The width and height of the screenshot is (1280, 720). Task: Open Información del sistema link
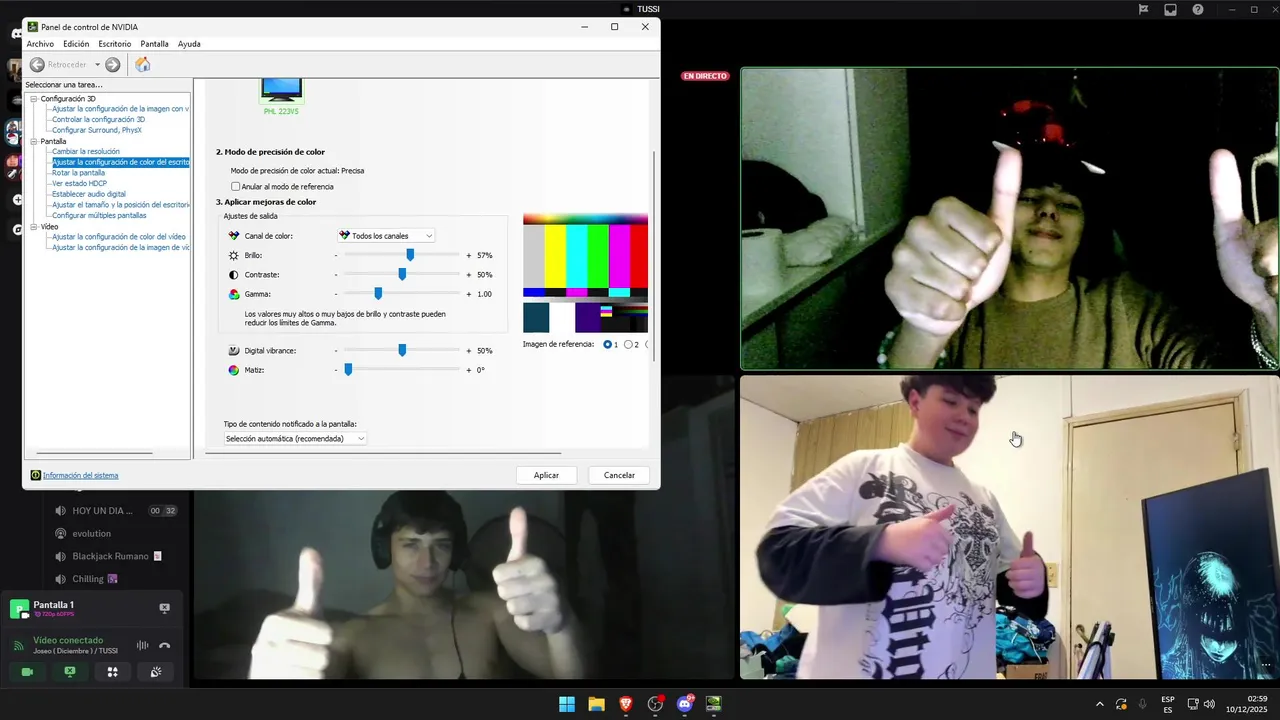pyautogui.click(x=80, y=475)
